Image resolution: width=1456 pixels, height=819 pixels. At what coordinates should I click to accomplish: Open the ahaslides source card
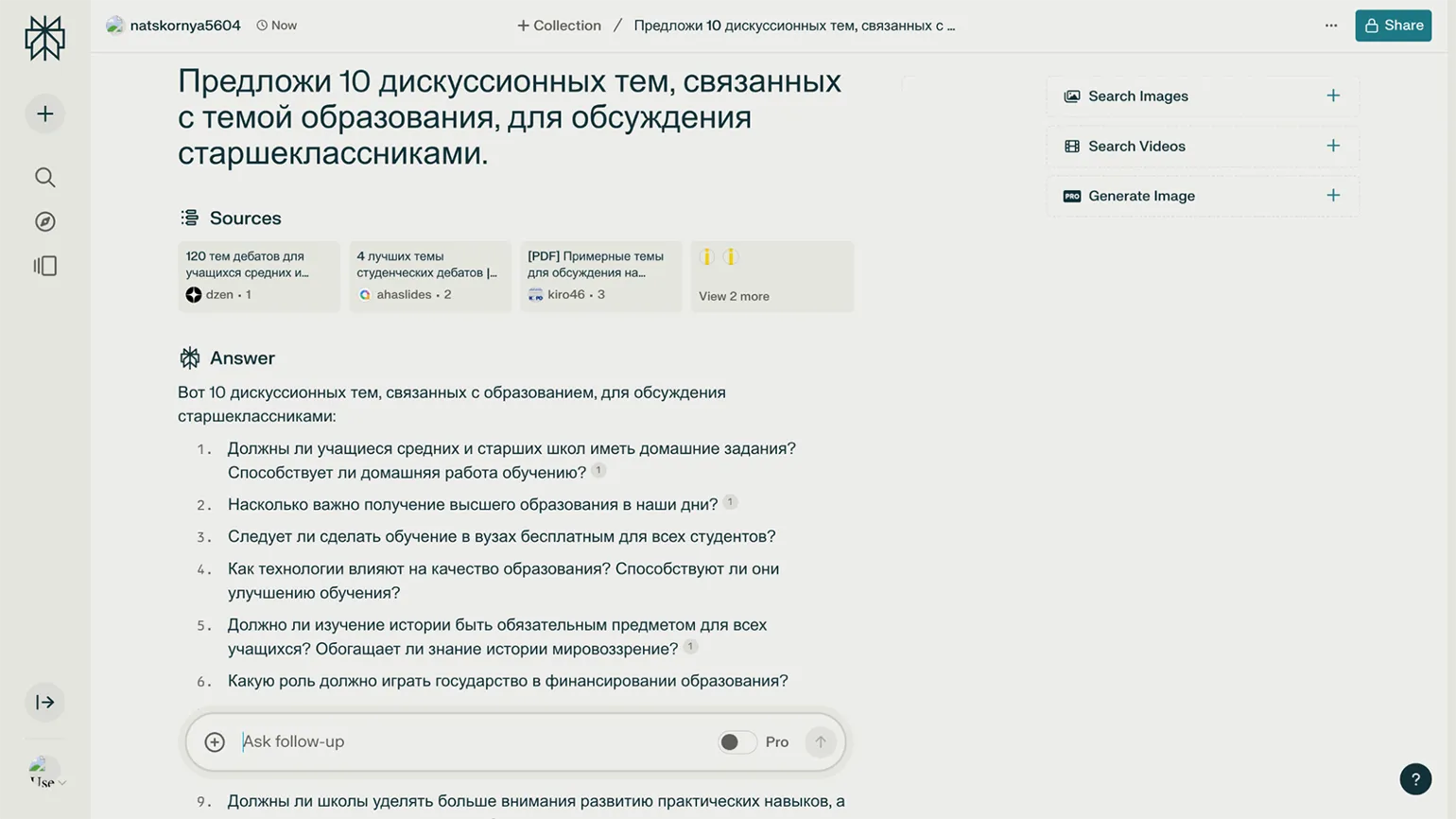point(429,276)
